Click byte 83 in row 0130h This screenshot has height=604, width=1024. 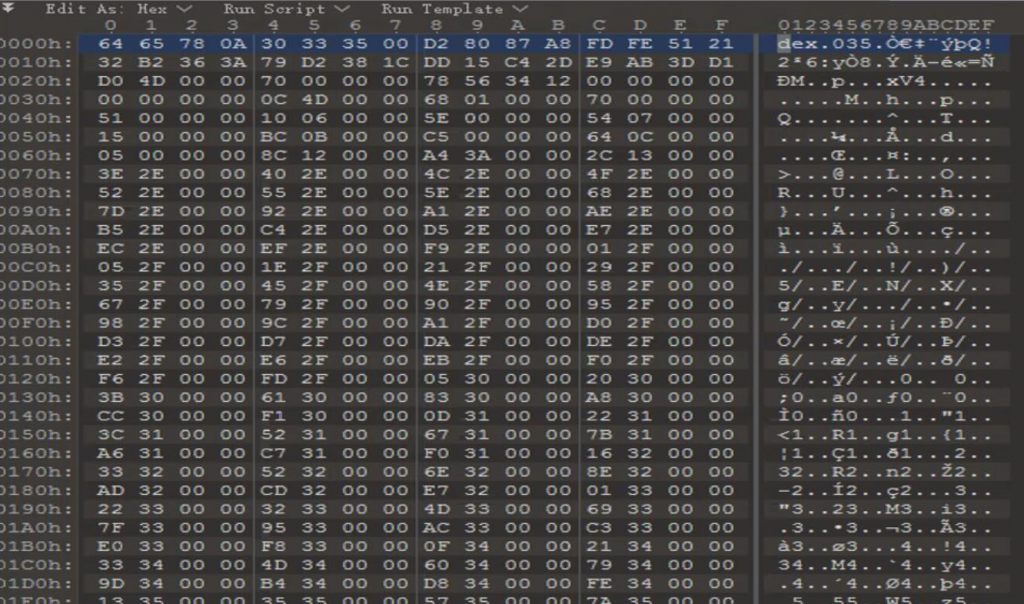click(436, 397)
